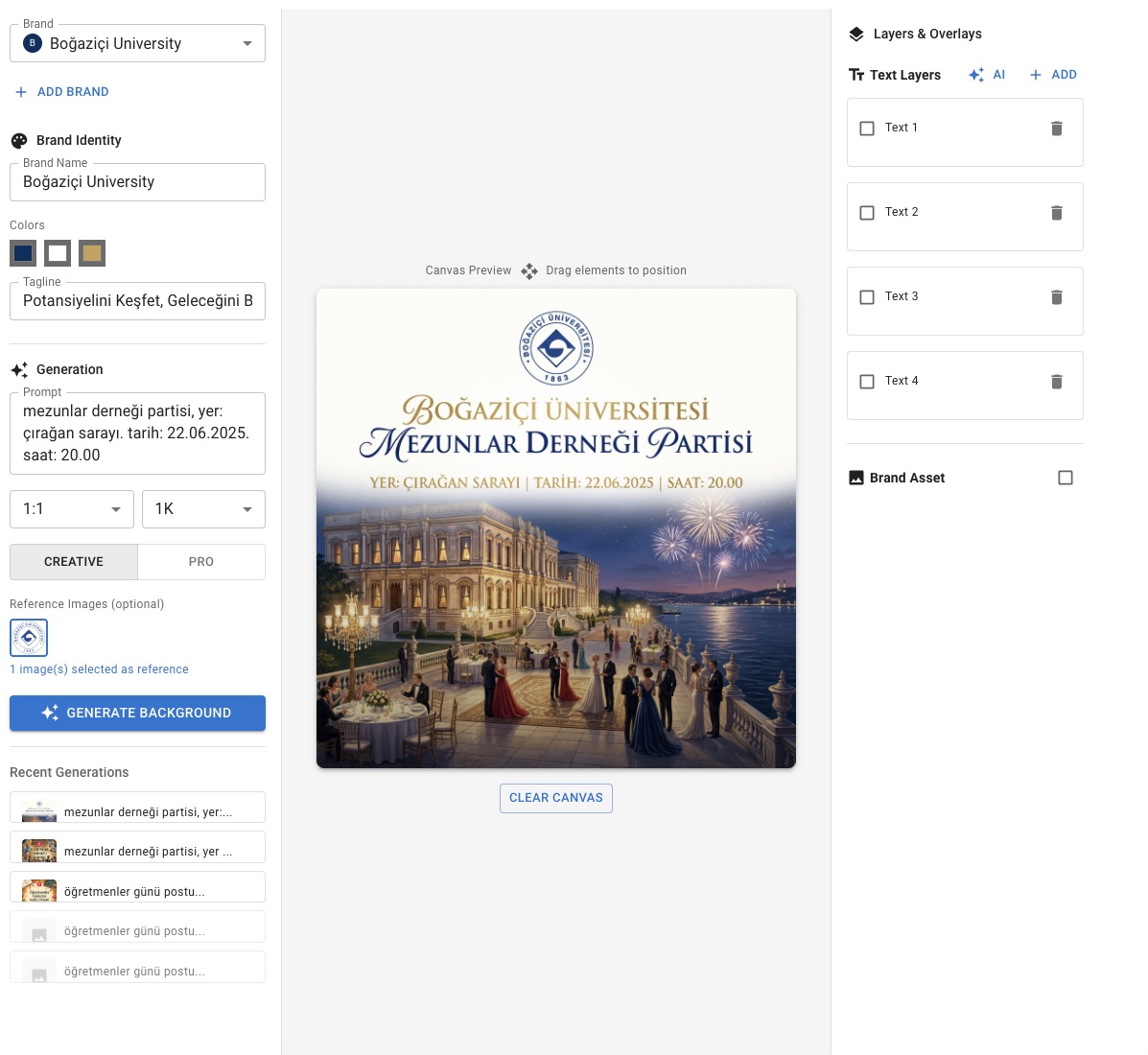The image size is (1148, 1055).
Task: Click GENERATE BACKGROUND button
Action: [x=138, y=714]
